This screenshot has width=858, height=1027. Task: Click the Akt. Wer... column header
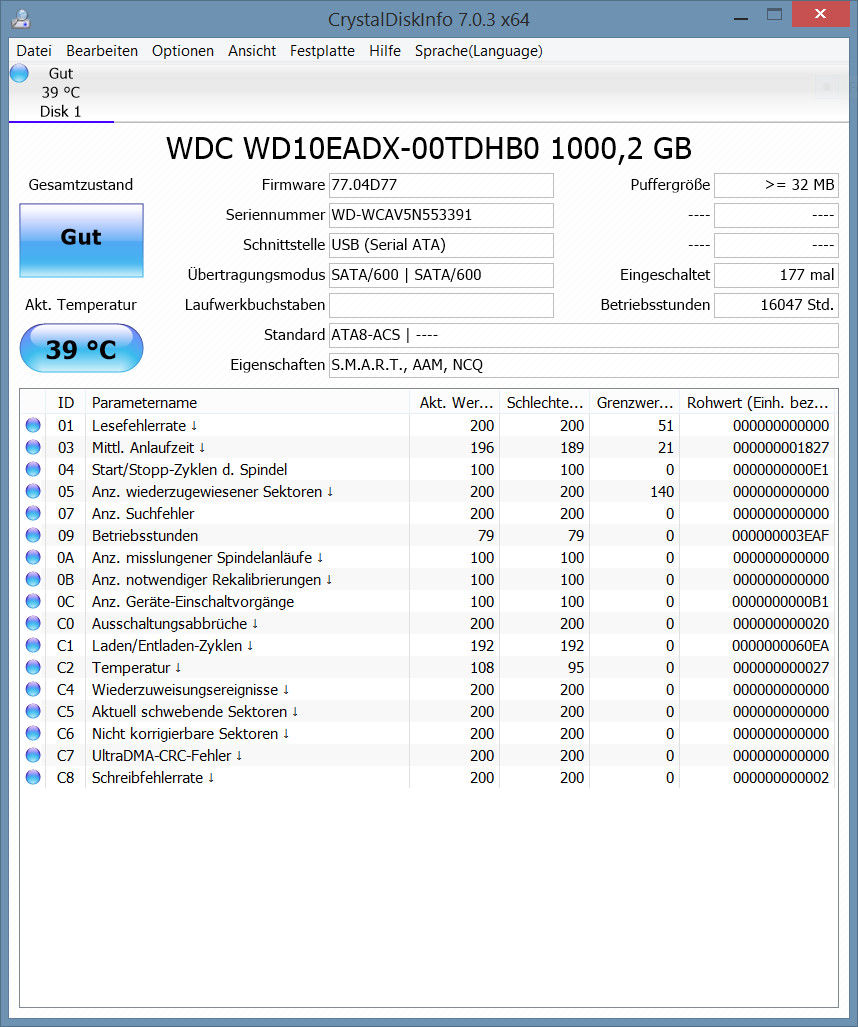click(455, 402)
